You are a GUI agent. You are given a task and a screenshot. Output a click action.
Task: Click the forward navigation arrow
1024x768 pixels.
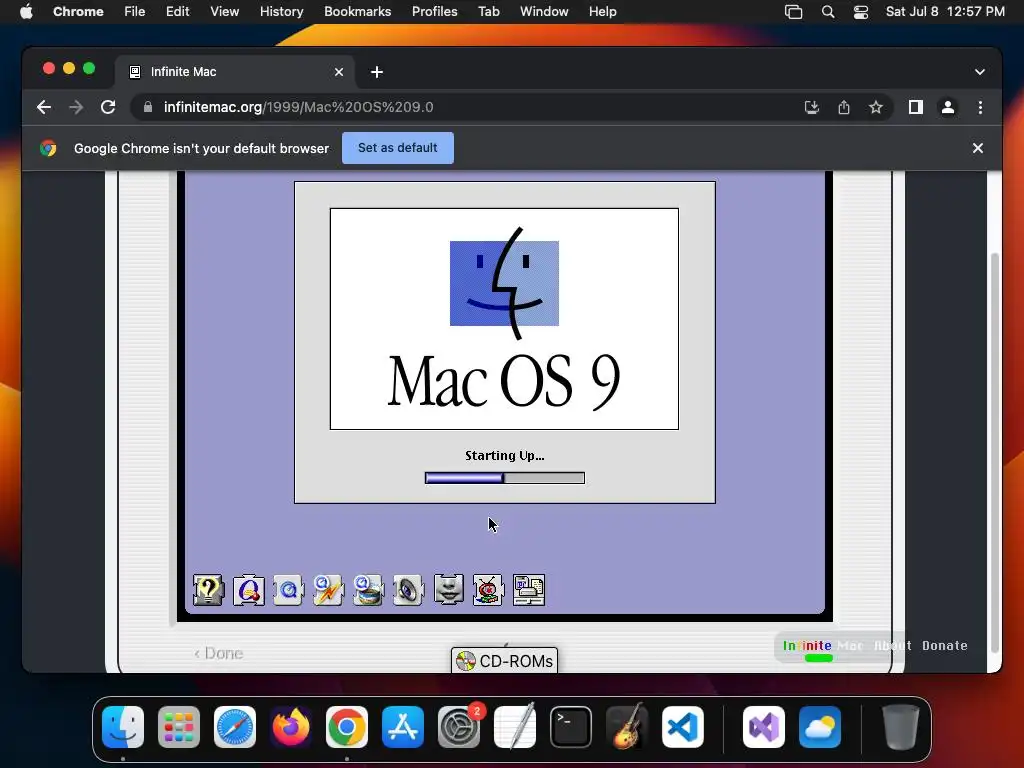(x=76, y=107)
